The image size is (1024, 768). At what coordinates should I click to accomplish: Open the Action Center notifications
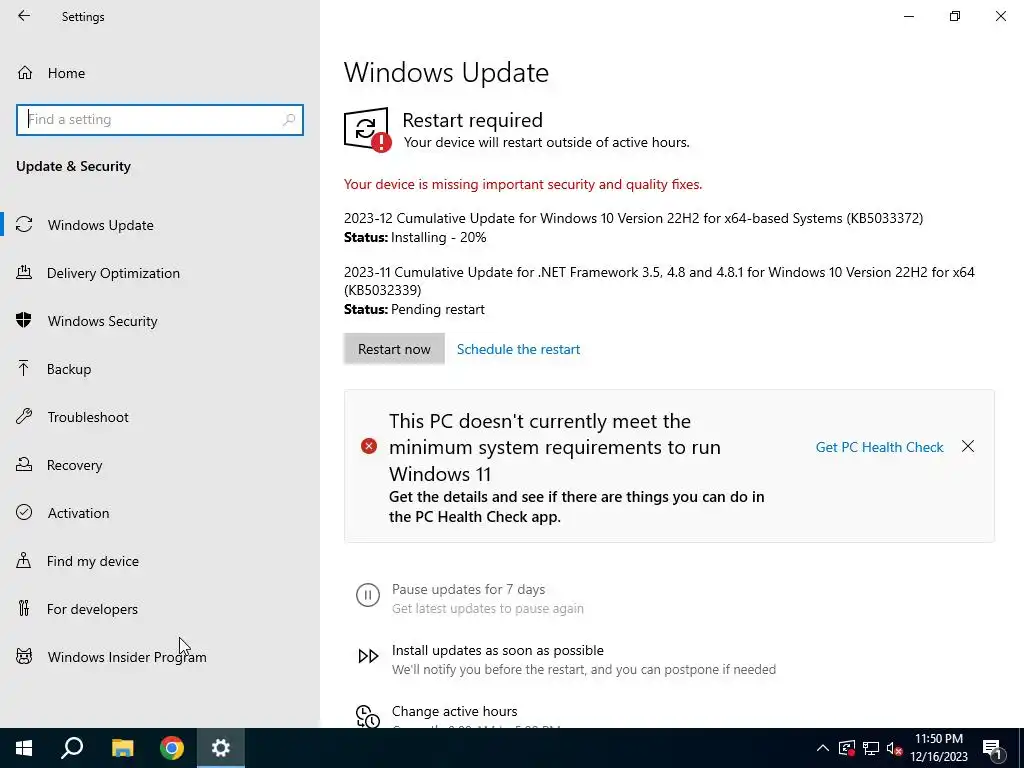pos(993,749)
